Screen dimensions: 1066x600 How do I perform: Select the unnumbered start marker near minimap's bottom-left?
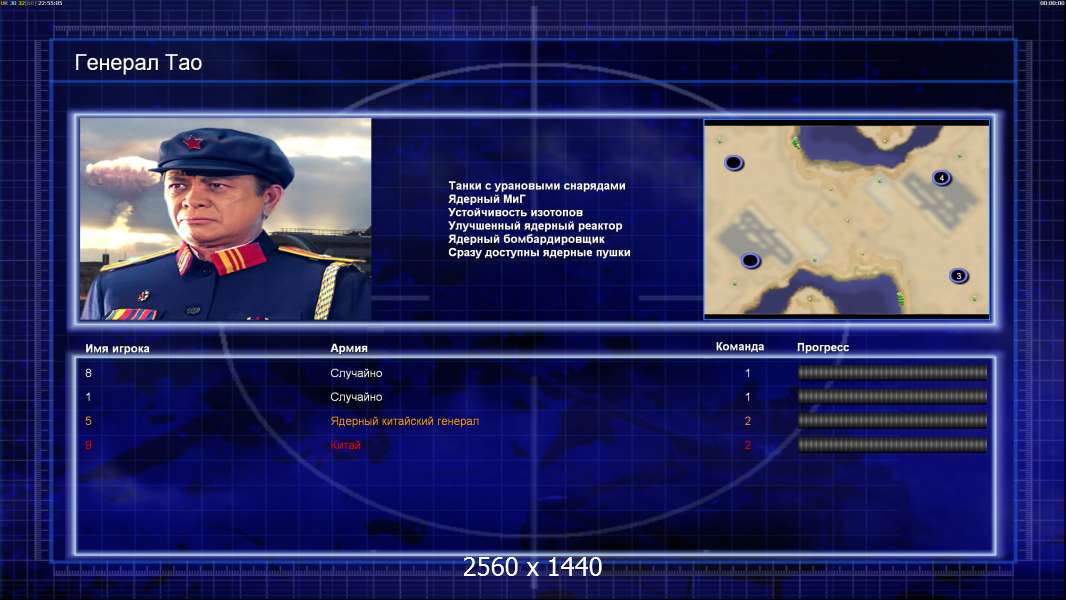[750, 260]
